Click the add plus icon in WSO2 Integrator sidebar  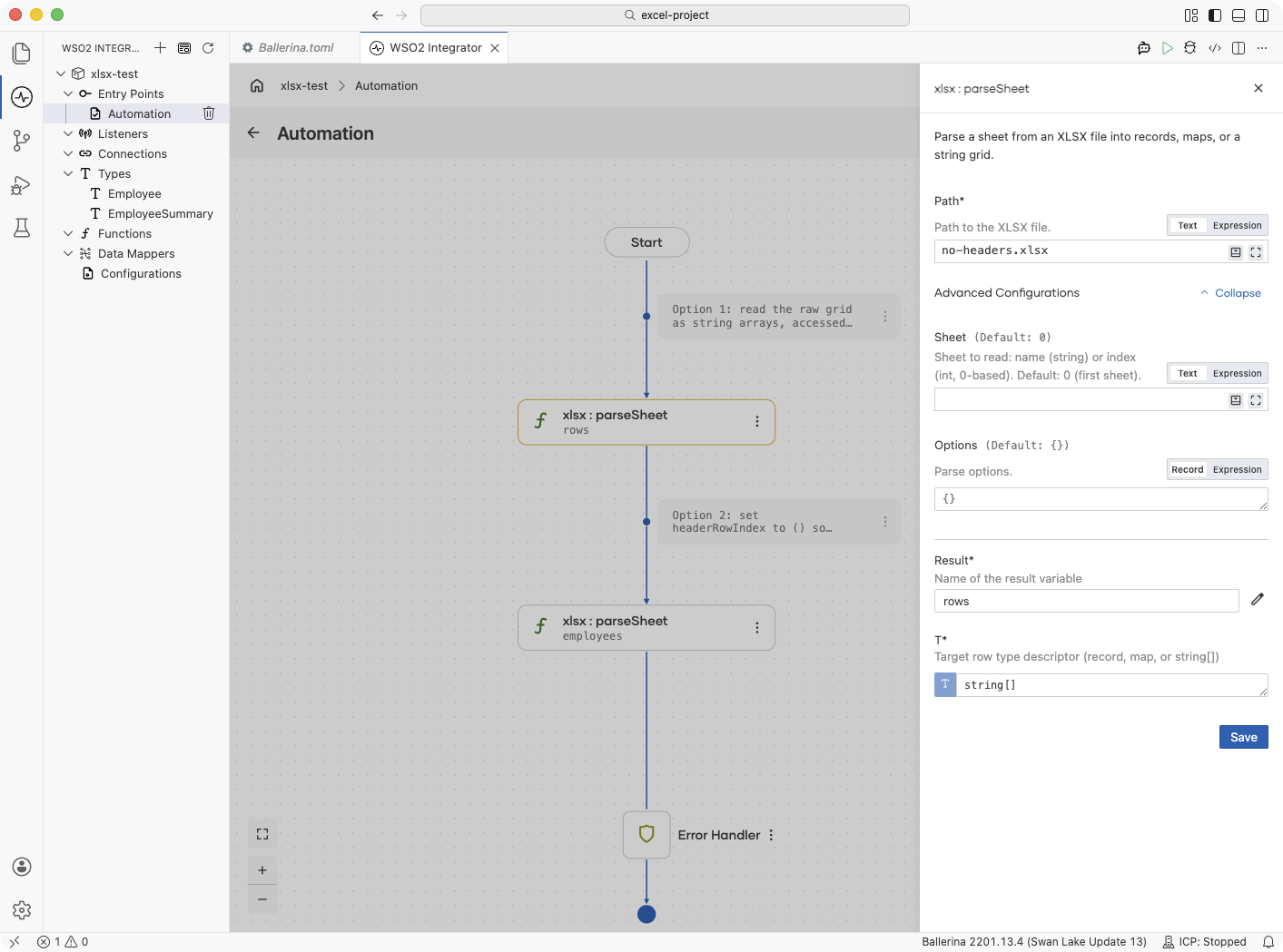(x=160, y=48)
